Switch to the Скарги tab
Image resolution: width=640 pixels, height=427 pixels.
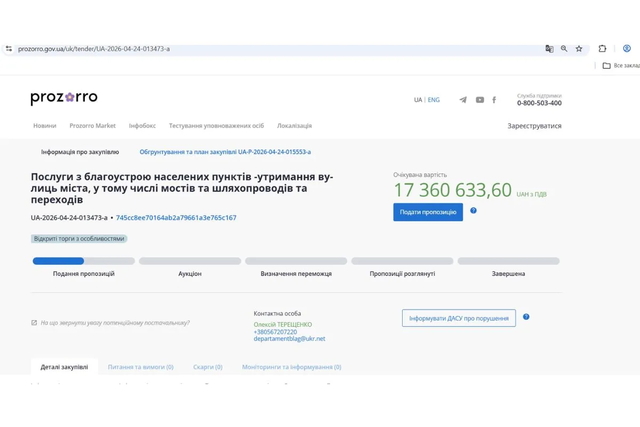pos(207,367)
